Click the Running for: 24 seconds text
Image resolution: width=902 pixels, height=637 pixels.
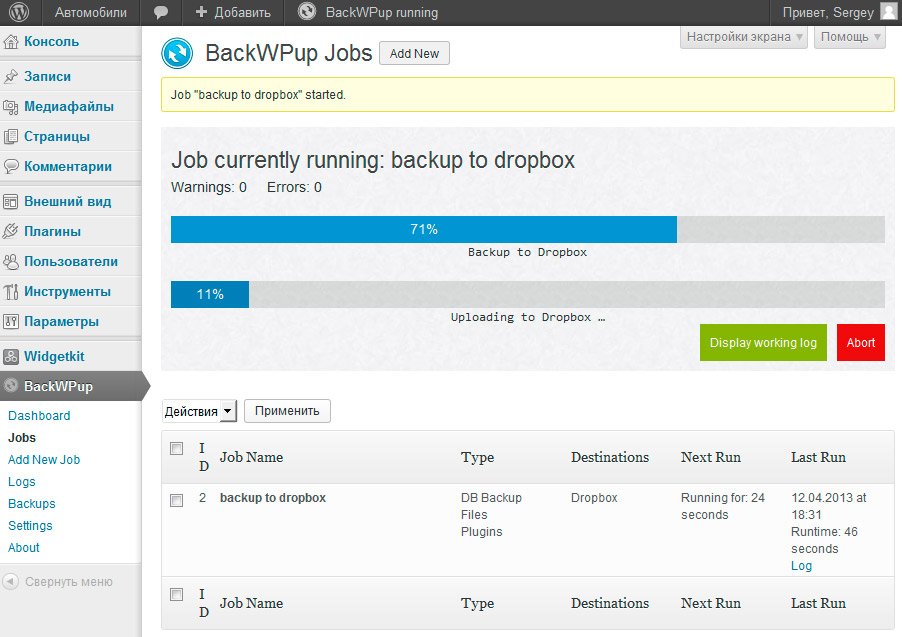coord(723,506)
